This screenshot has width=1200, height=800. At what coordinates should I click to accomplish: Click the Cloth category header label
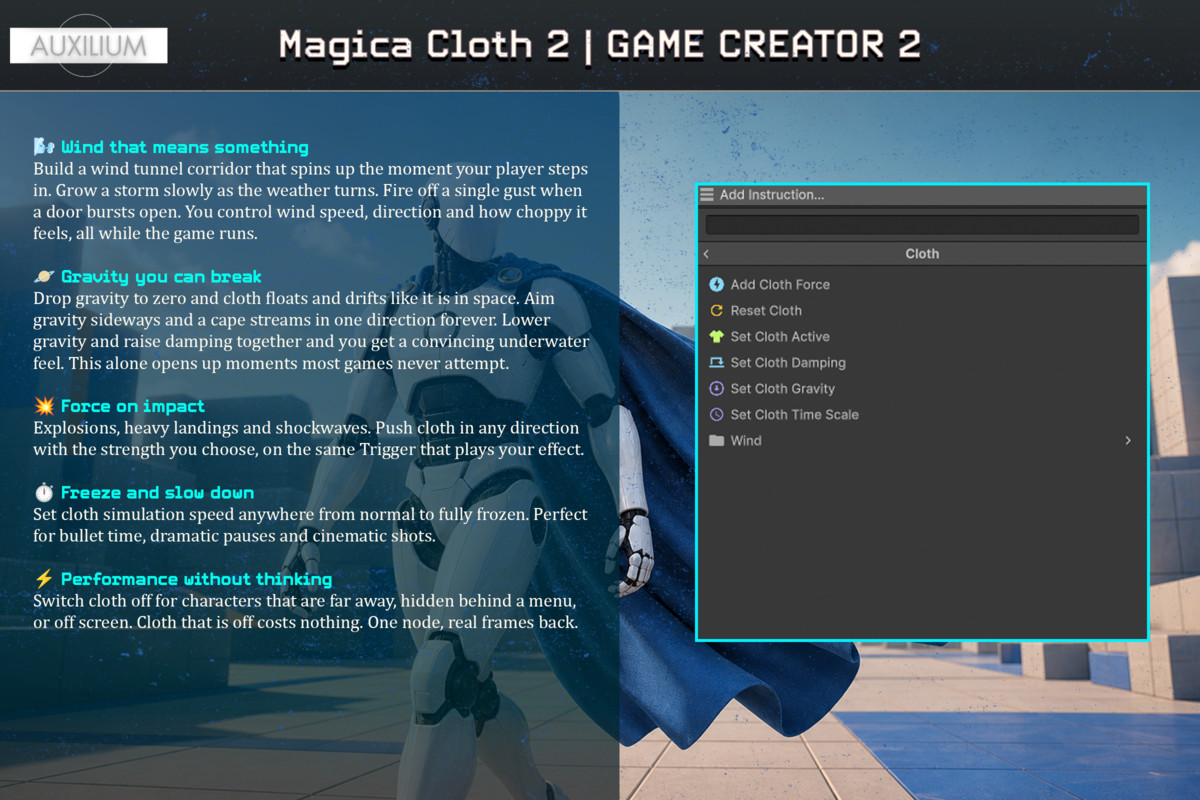click(x=922, y=254)
